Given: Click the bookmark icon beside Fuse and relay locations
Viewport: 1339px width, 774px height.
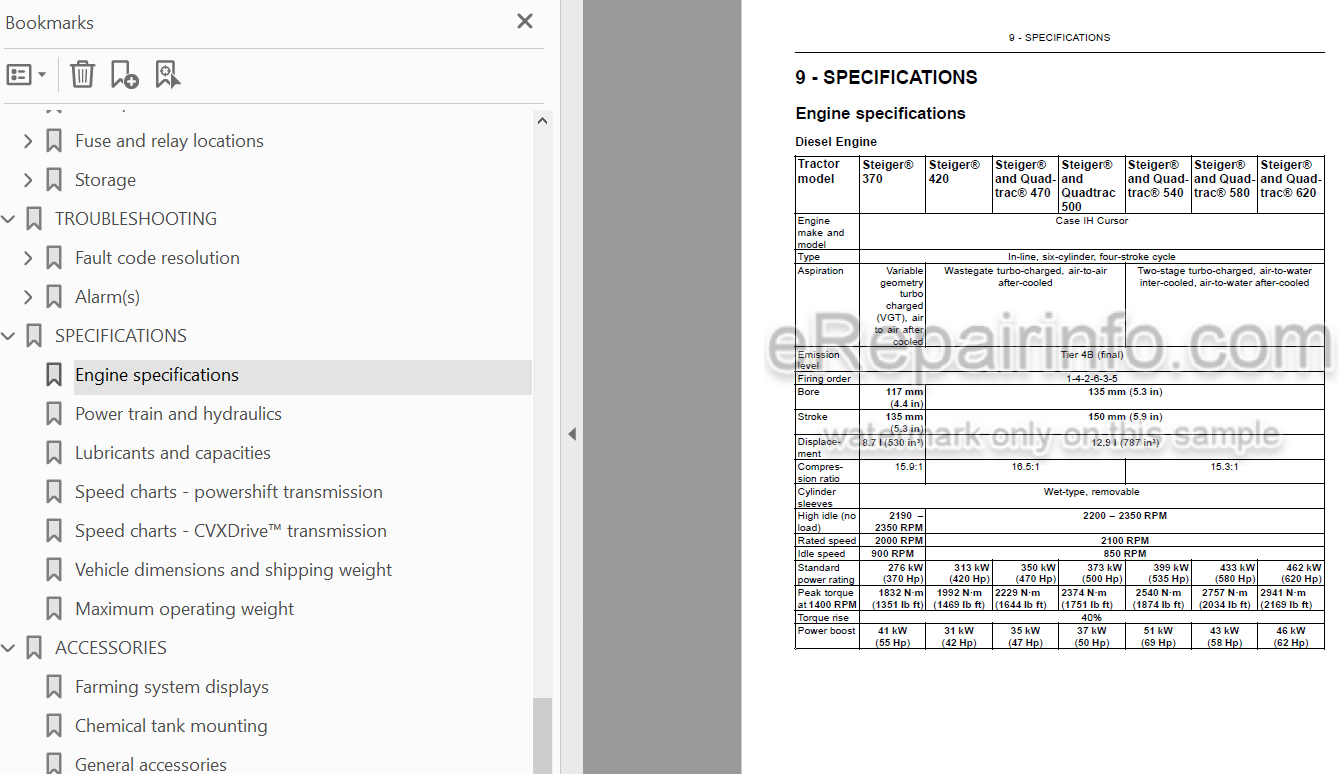Looking at the screenshot, I should [54, 141].
